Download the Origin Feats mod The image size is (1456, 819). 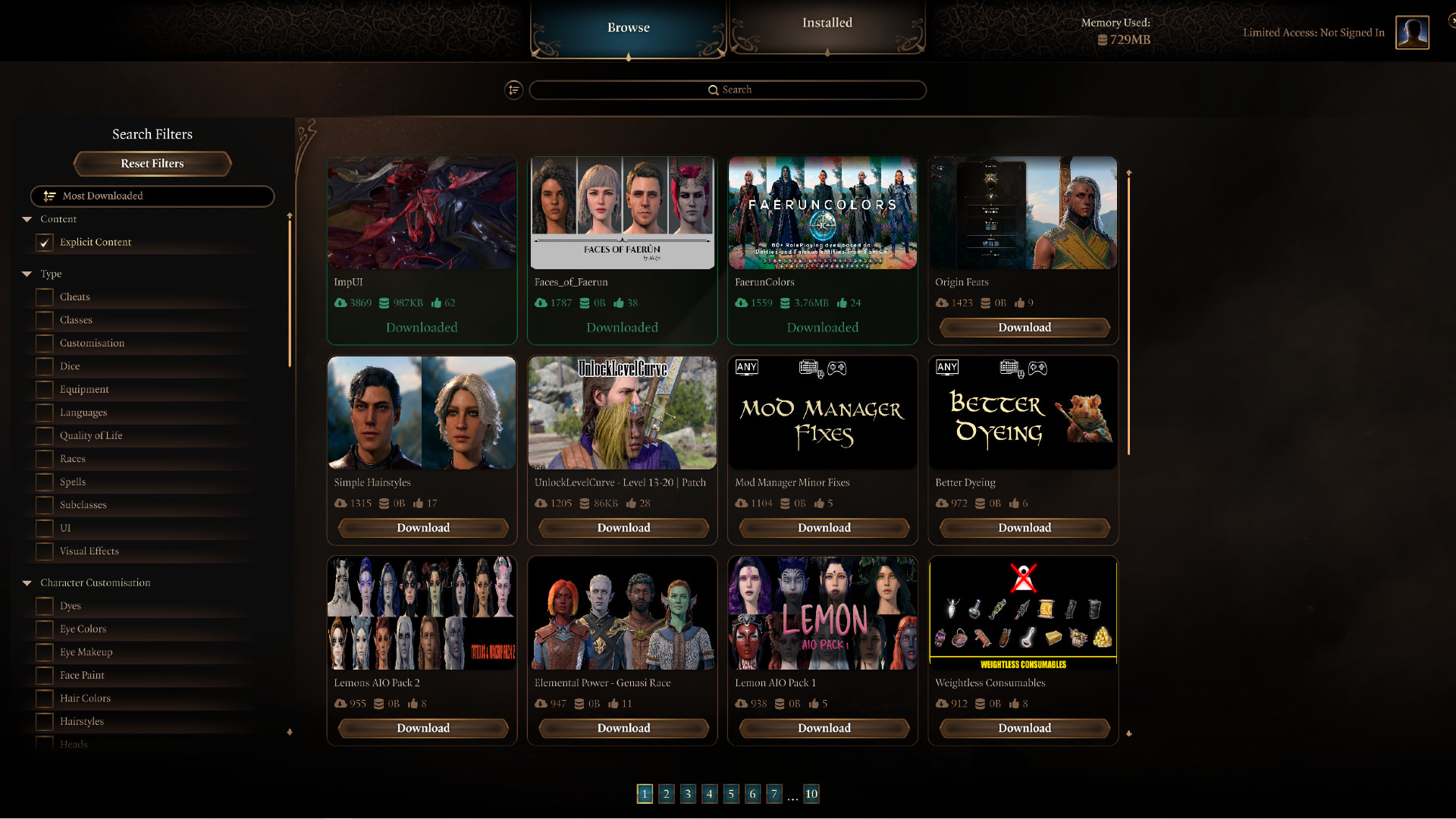(1023, 327)
